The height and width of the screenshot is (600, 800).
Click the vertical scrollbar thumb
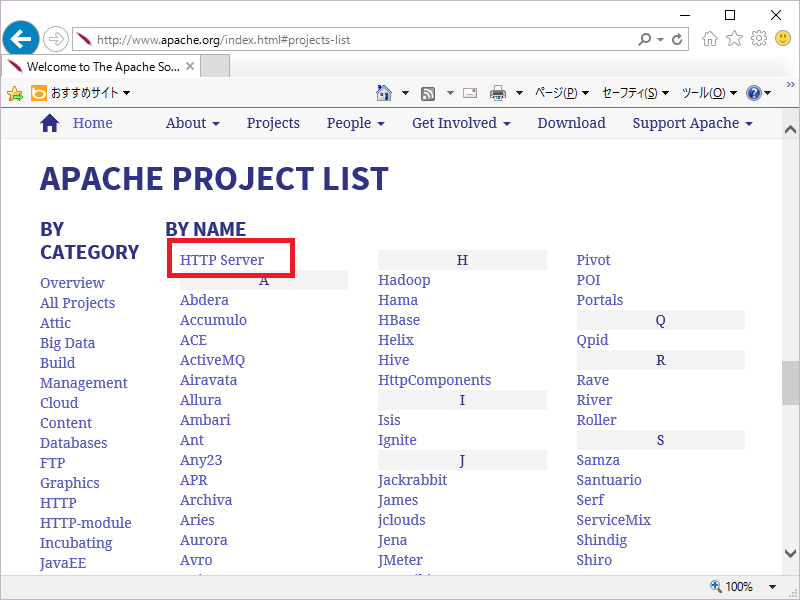[790, 383]
